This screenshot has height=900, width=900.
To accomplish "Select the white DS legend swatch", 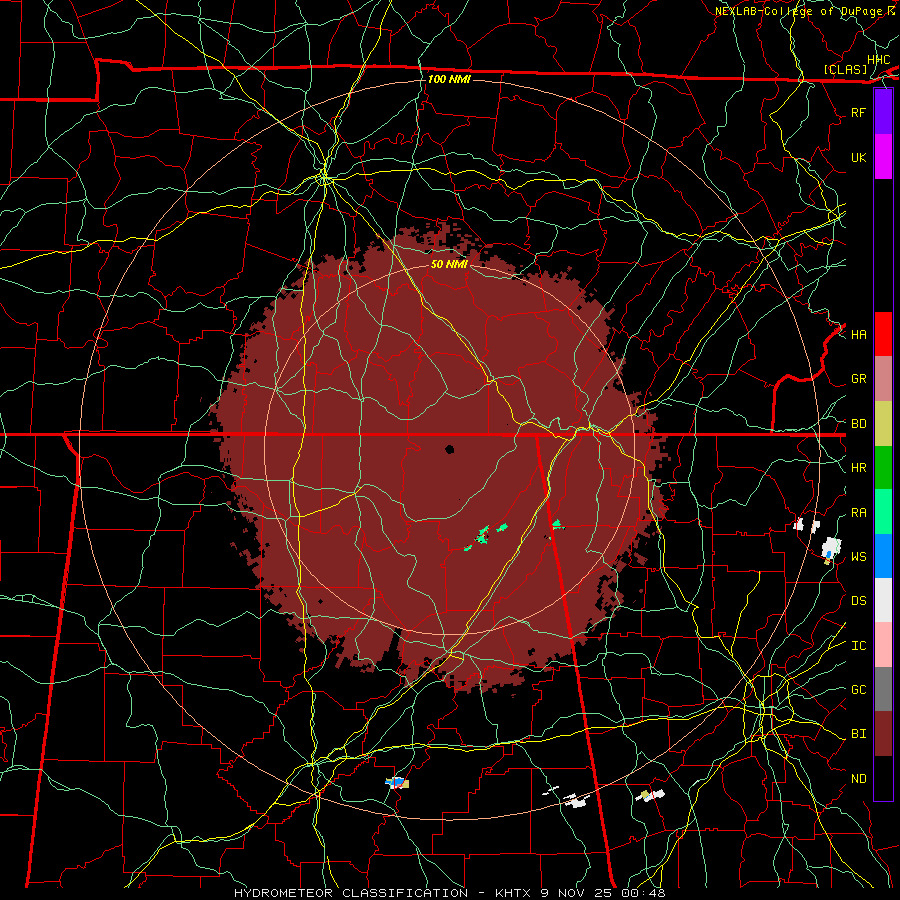I will point(883,600).
